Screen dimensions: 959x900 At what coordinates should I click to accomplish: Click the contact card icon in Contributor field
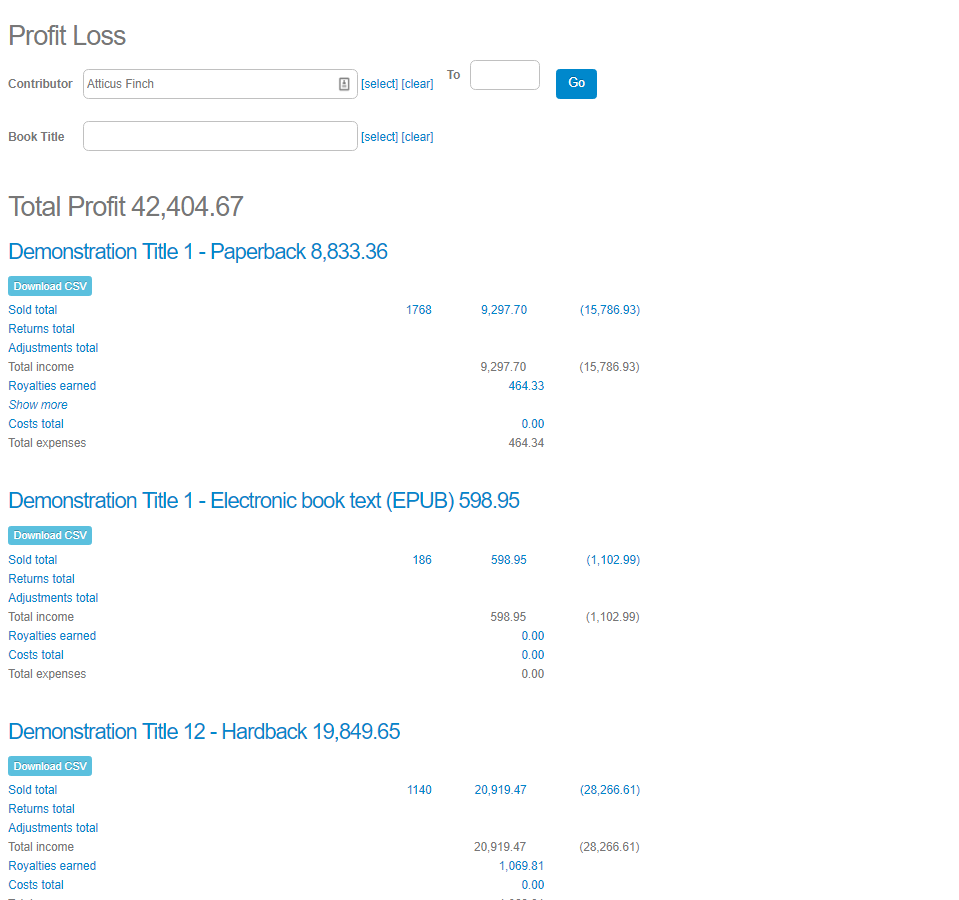344,84
